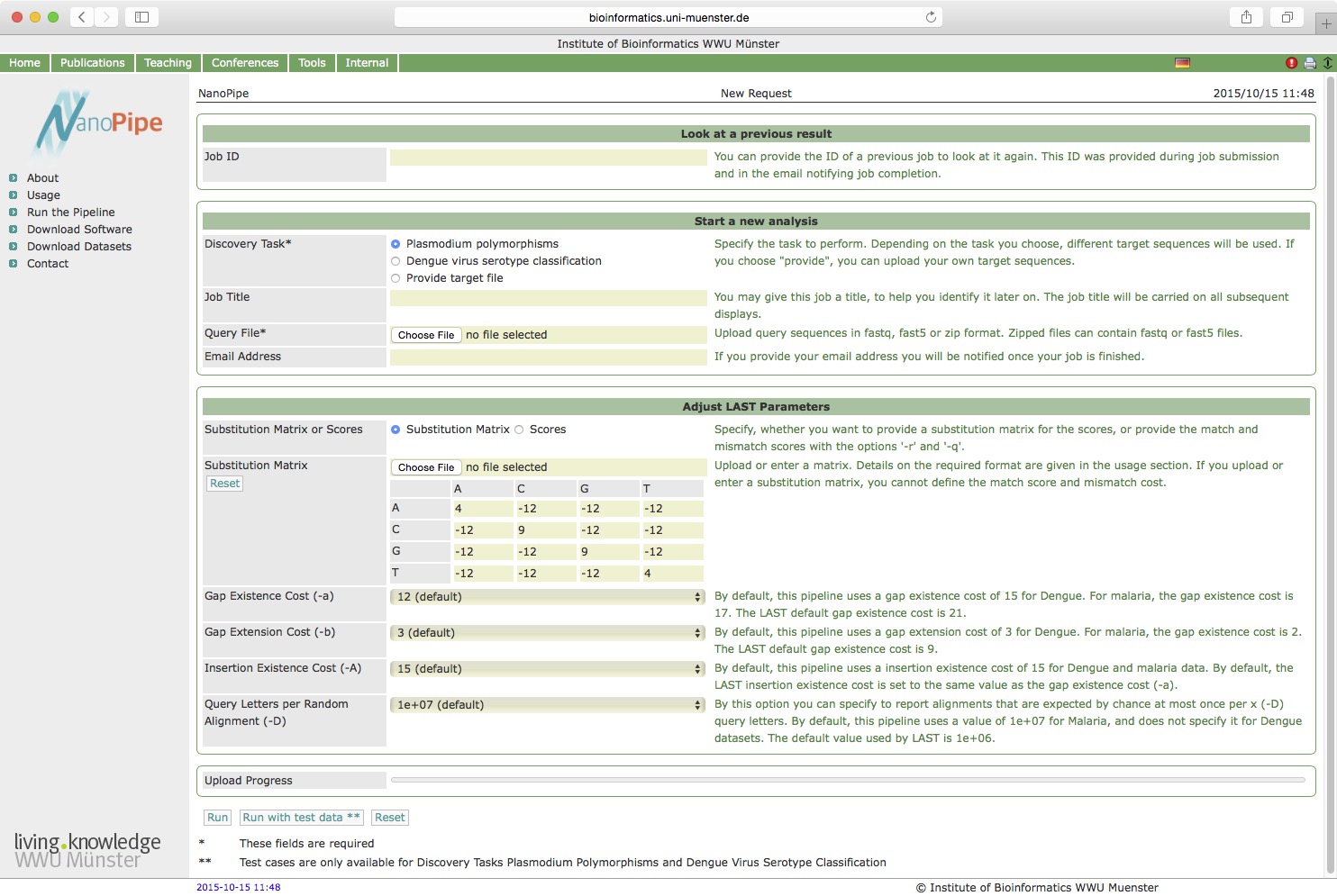Click the Safari back arrow
This screenshot has height=896, width=1337.
tap(81, 17)
